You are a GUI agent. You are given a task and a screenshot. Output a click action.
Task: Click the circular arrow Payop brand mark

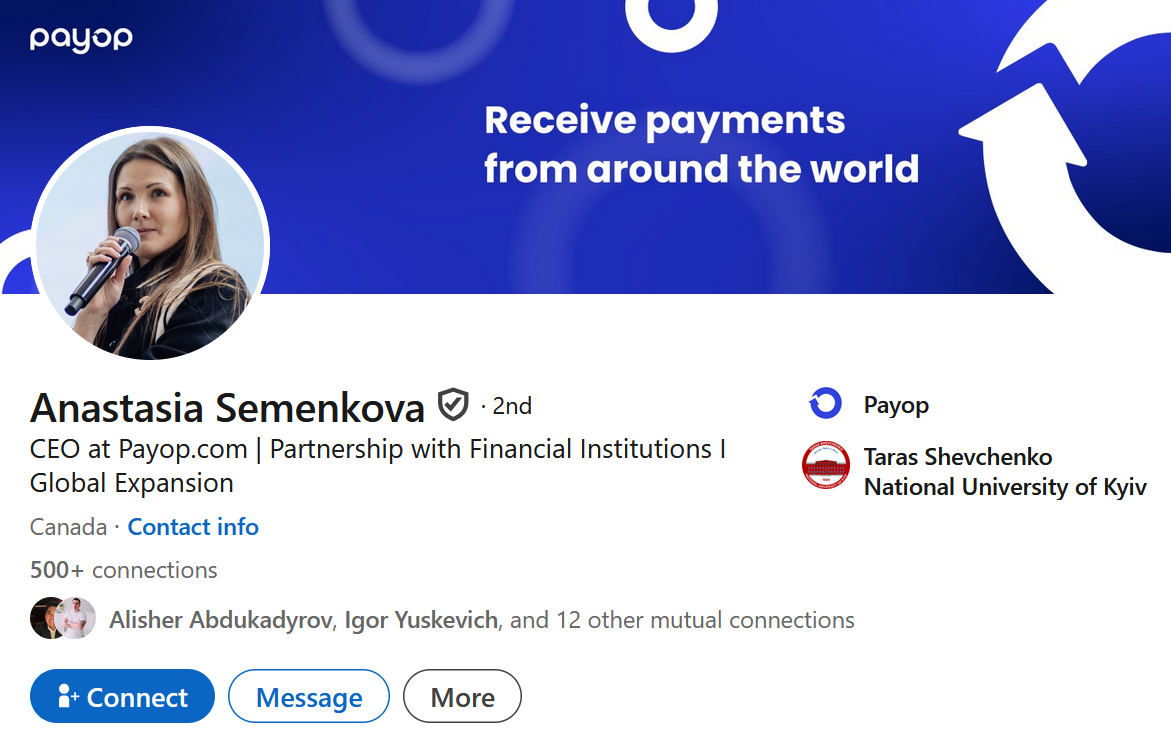pyautogui.click(x=825, y=404)
